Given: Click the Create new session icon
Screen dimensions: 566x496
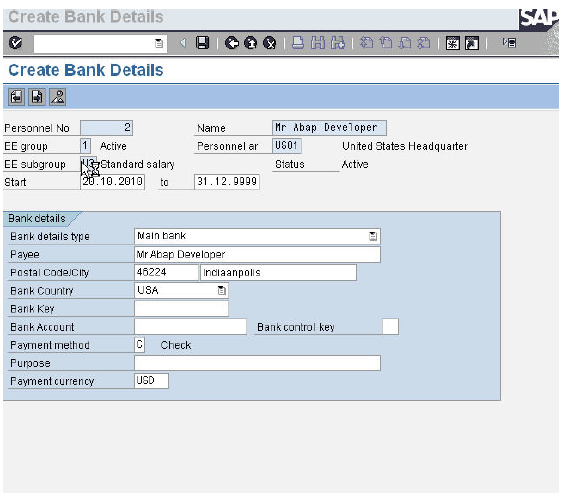Looking at the screenshot, I should [453, 43].
